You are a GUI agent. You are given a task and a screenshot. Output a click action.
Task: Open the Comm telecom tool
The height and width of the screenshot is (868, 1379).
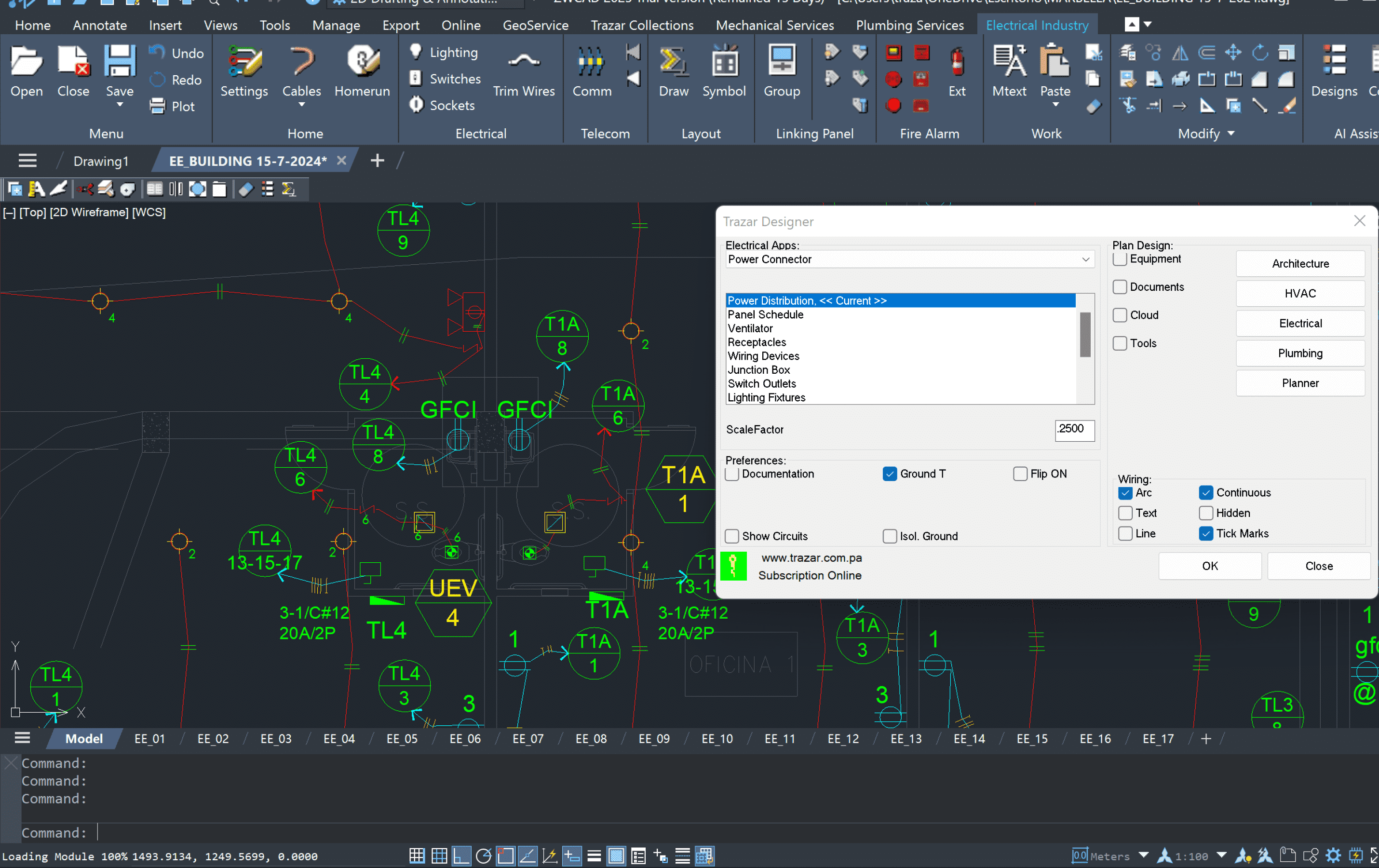592,71
